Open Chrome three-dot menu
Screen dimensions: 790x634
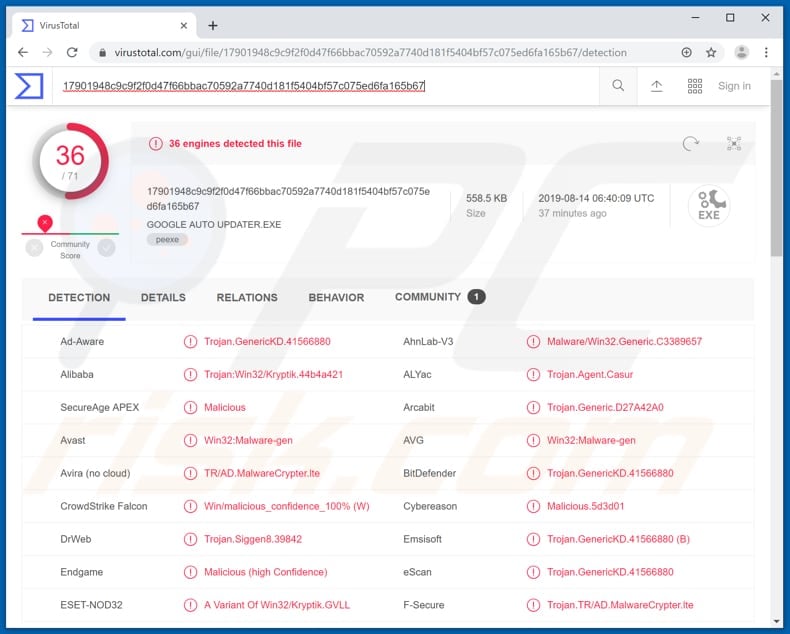[x=766, y=52]
